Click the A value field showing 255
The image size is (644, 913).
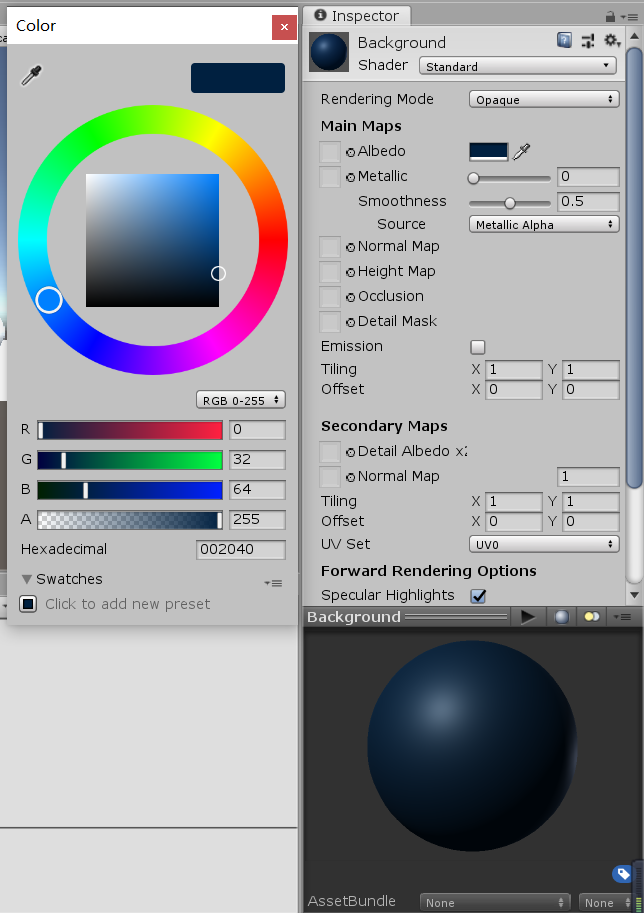257,519
